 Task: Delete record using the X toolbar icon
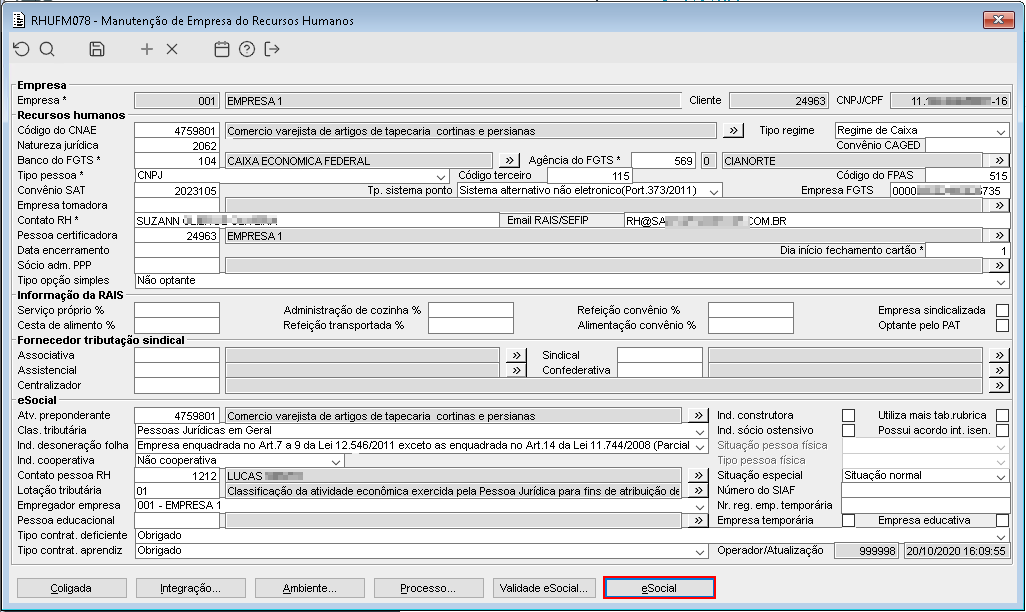point(172,49)
